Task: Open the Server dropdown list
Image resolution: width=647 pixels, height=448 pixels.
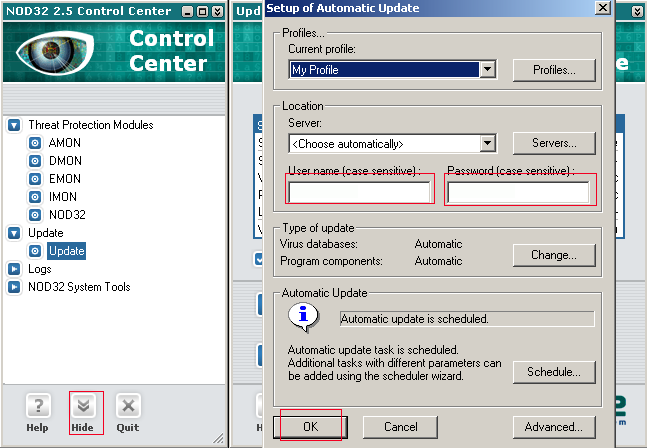Action: (488, 143)
